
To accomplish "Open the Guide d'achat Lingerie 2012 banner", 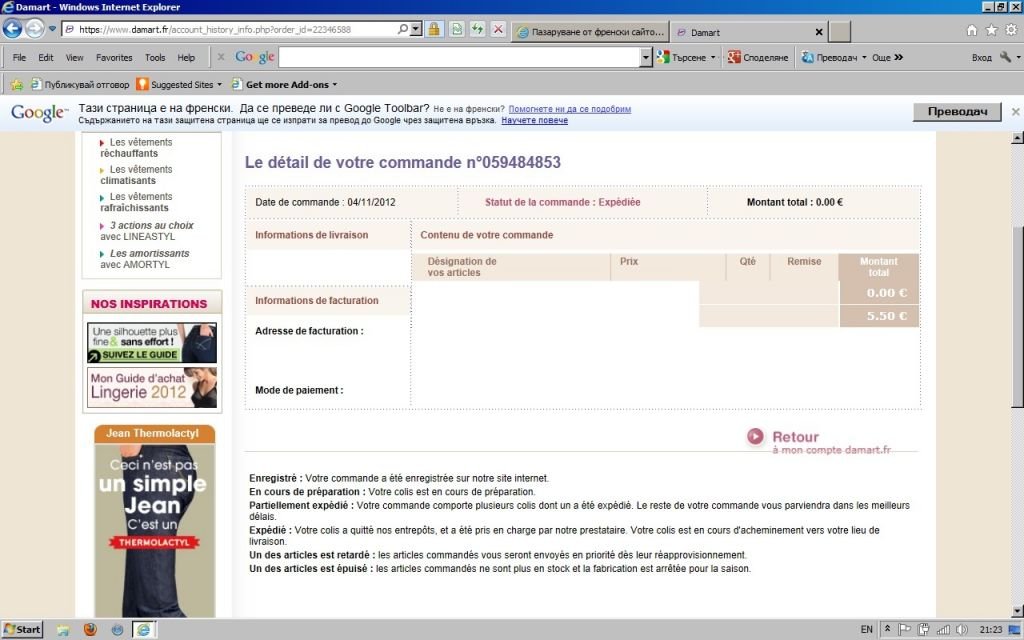I will click(x=152, y=387).
